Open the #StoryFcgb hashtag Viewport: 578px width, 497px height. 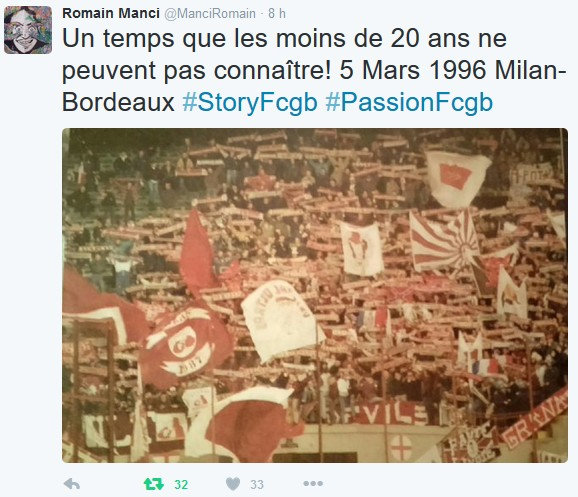tap(250, 102)
